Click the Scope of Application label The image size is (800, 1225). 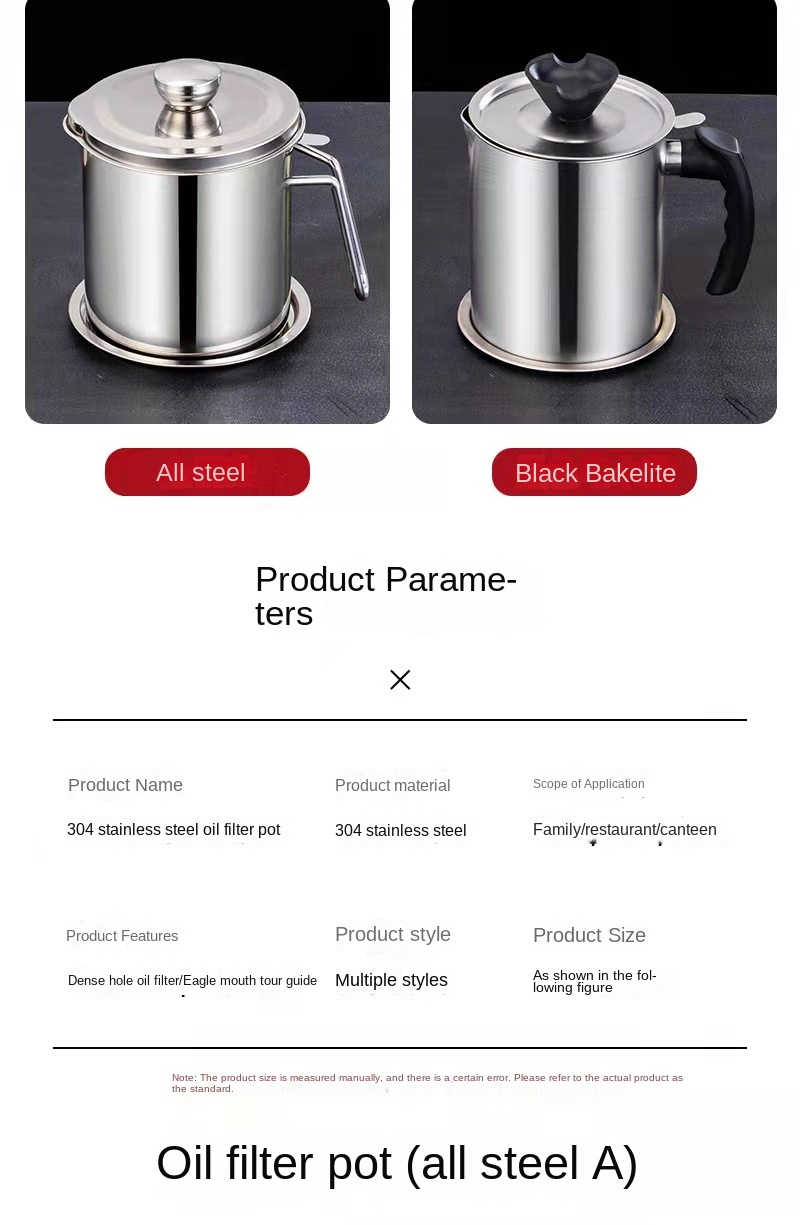pyautogui.click(x=588, y=784)
